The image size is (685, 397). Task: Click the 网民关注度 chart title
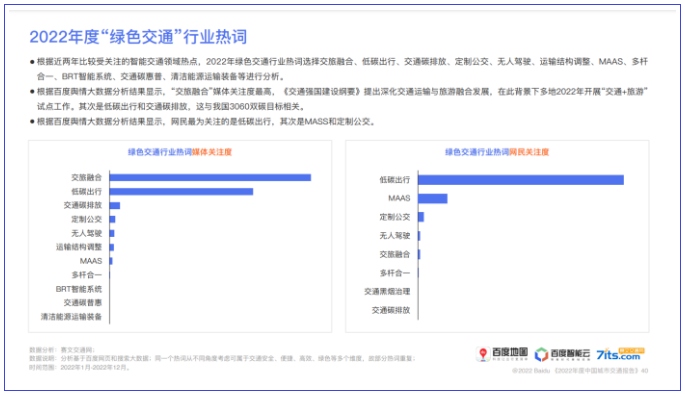click(x=497, y=152)
